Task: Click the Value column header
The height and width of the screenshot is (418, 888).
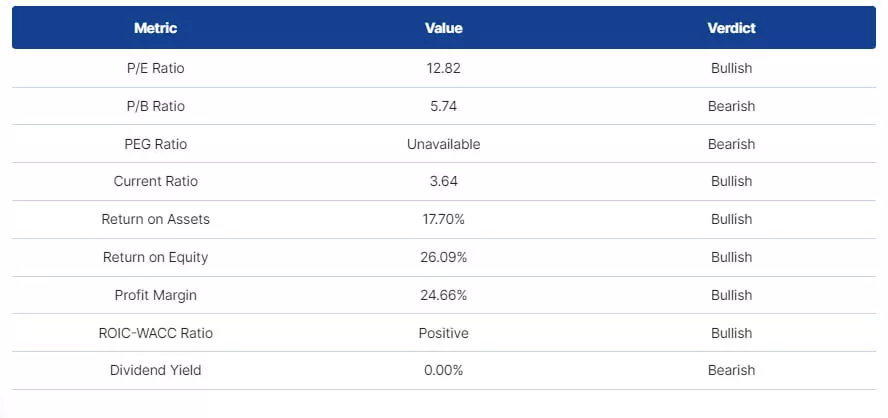Action: (x=443, y=28)
